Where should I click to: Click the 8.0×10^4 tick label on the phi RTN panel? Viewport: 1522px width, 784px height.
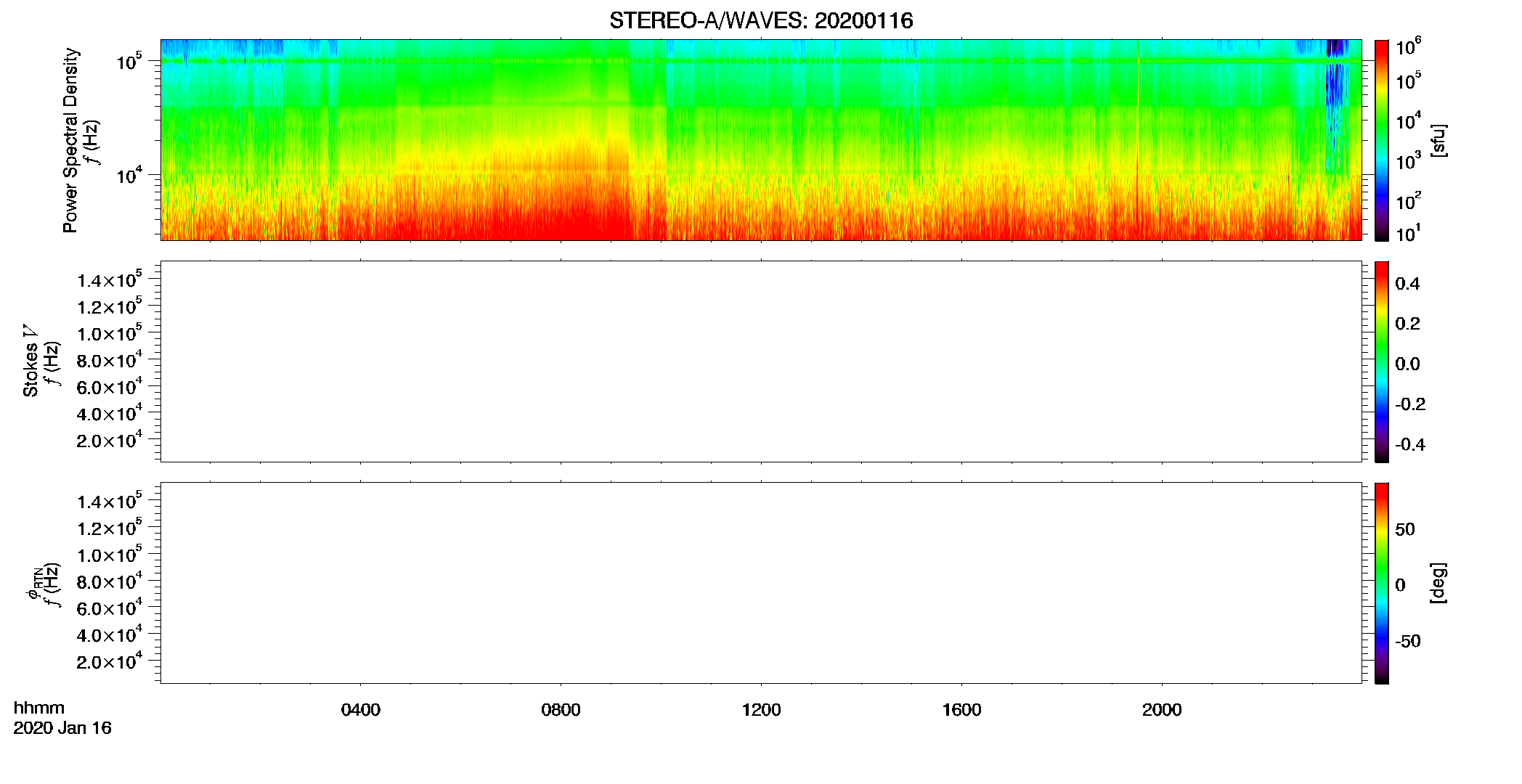click(110, 581)
